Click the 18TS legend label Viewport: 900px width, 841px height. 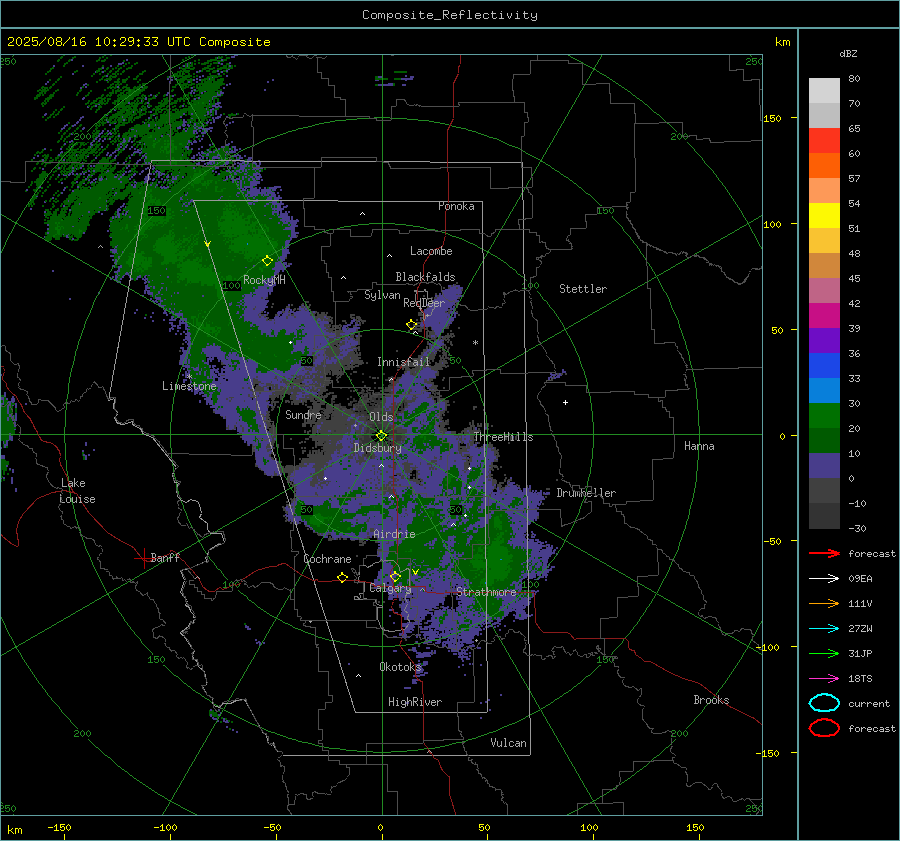point(860,679)
